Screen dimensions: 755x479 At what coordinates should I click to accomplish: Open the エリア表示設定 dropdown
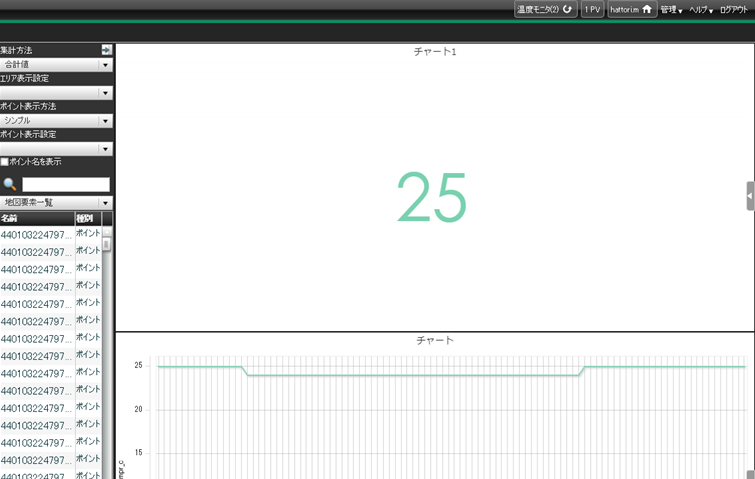coord(56,92)
